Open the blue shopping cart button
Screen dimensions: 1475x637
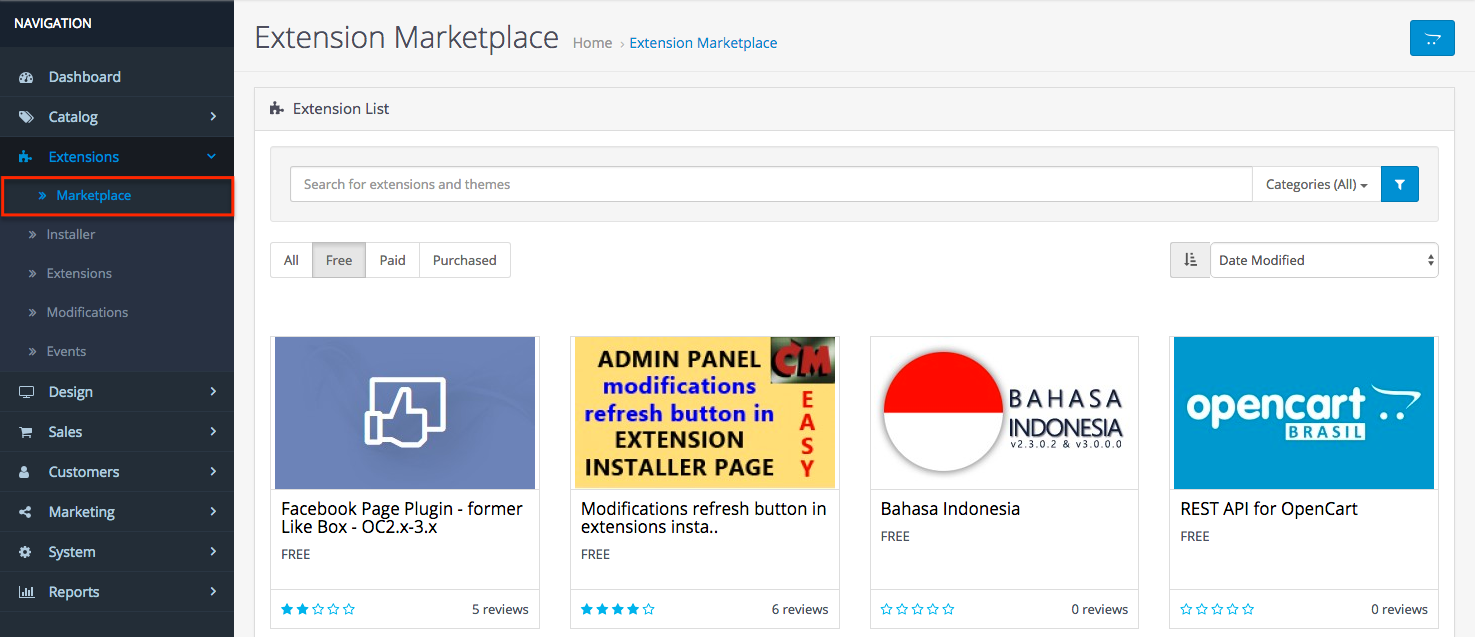click(1432, 38)
